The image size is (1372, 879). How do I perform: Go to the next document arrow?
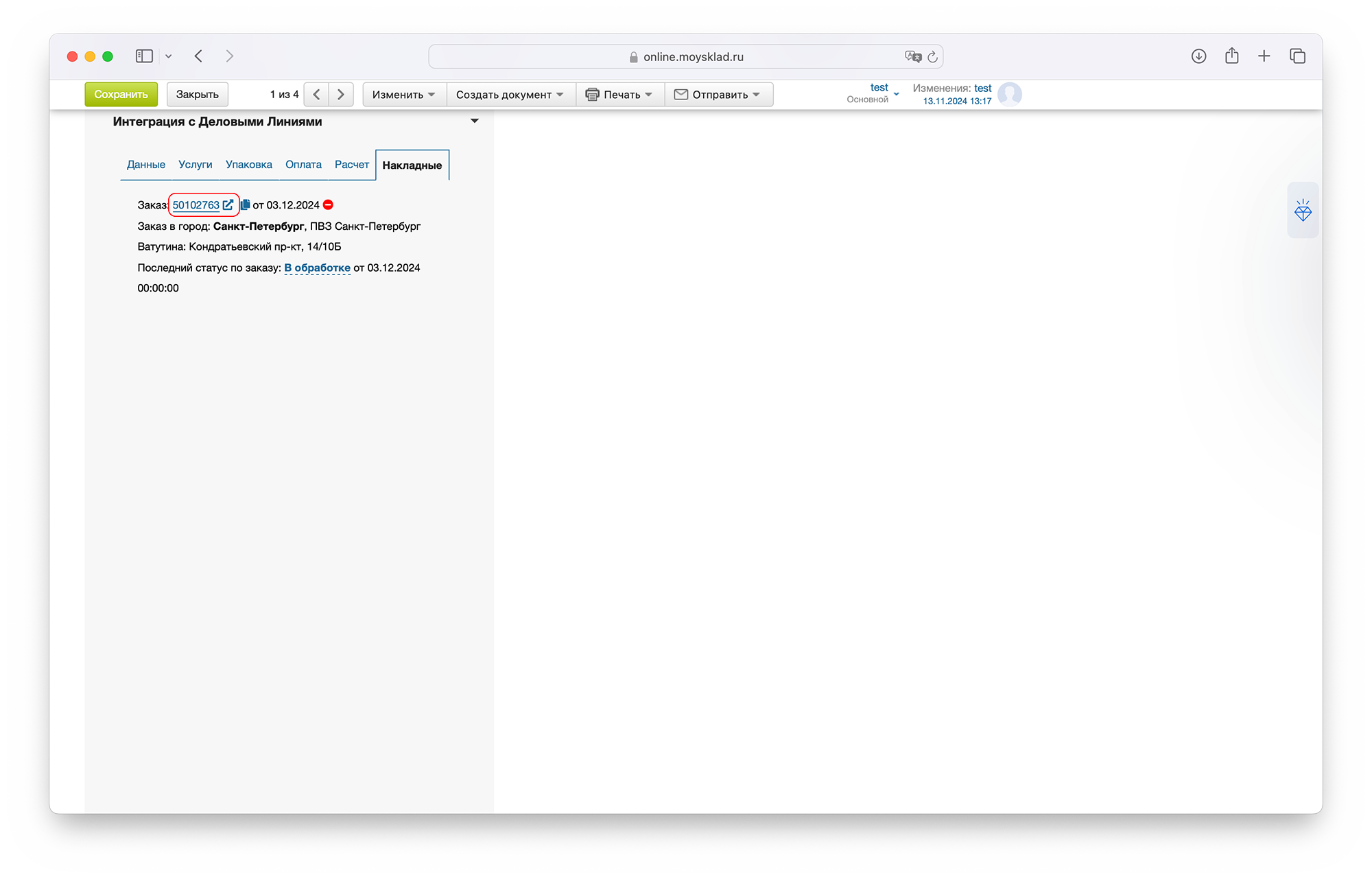pyautogui.click(x=341, y=94)
